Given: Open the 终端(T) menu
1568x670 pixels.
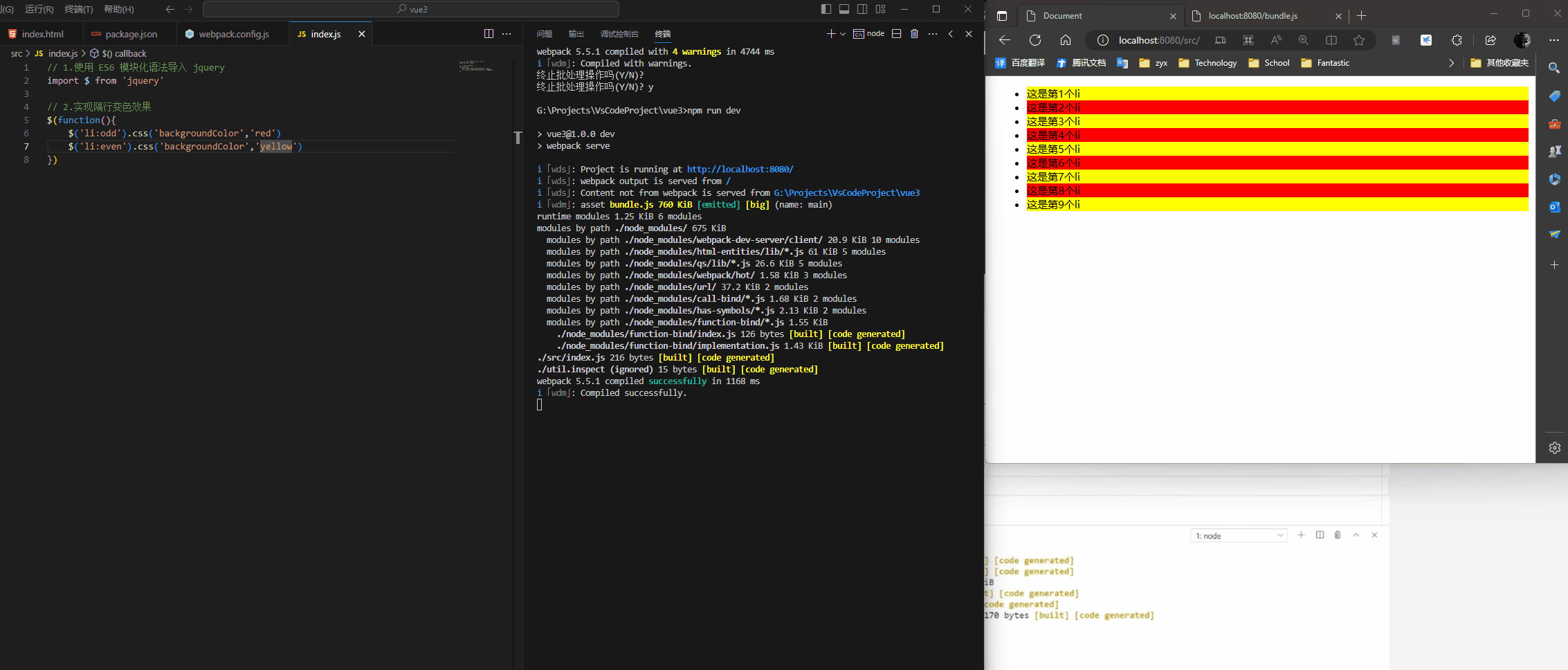Looking at the screenshot, I should (79, 9).
